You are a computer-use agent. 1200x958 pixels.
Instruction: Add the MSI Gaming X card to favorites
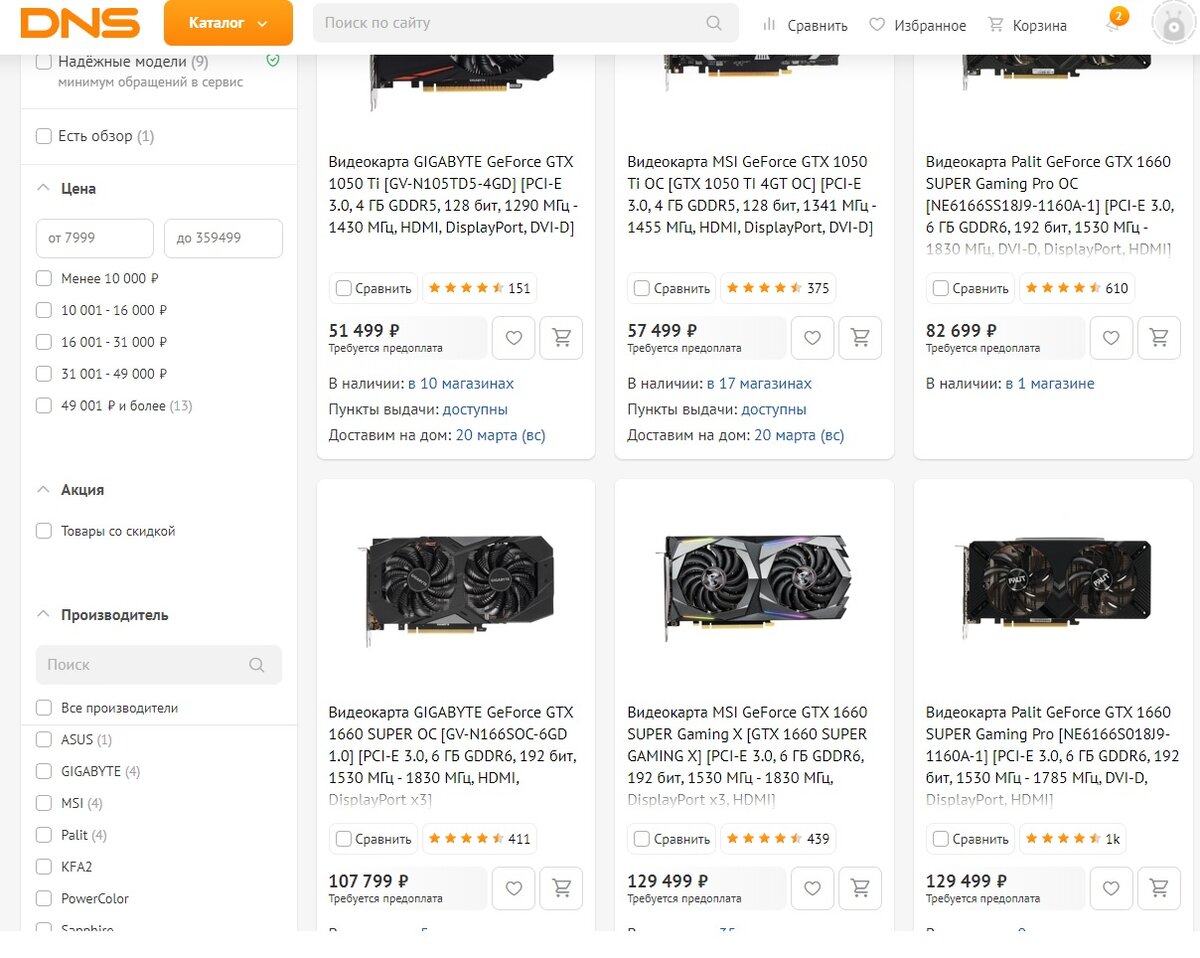click(x=812, y=888)
